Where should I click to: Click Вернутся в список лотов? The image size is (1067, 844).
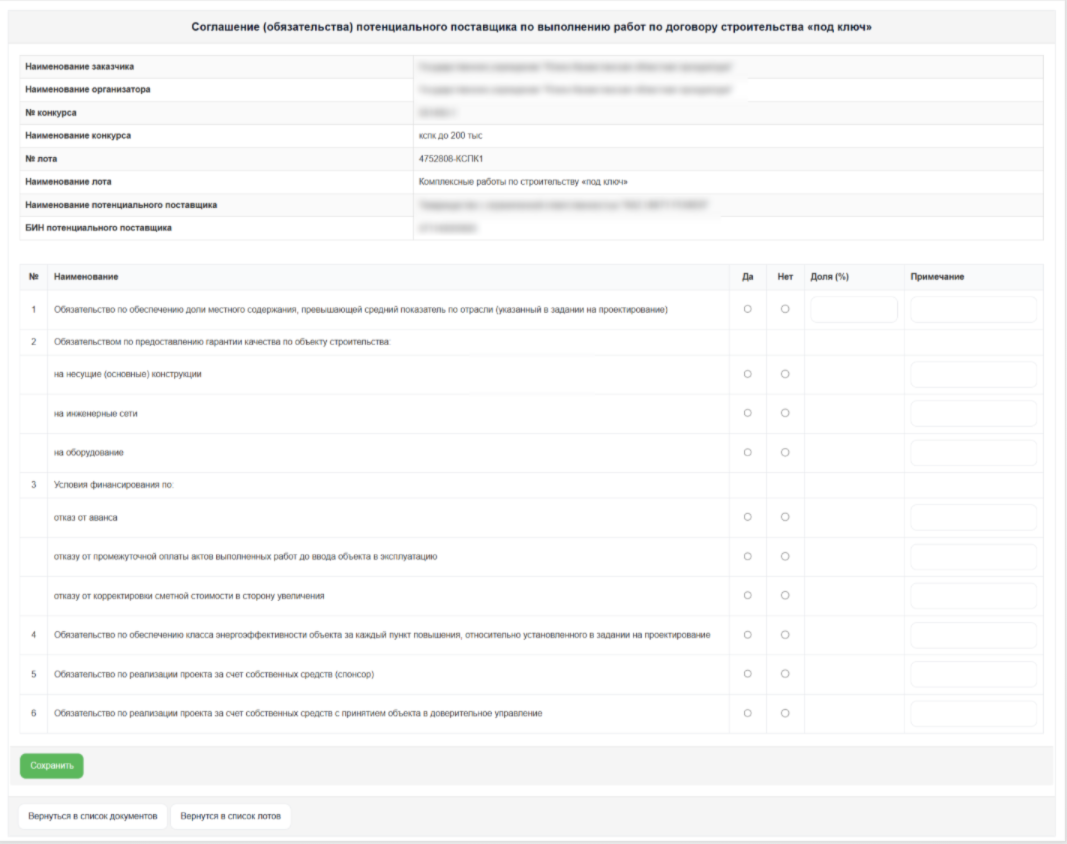tap(230, 817)
